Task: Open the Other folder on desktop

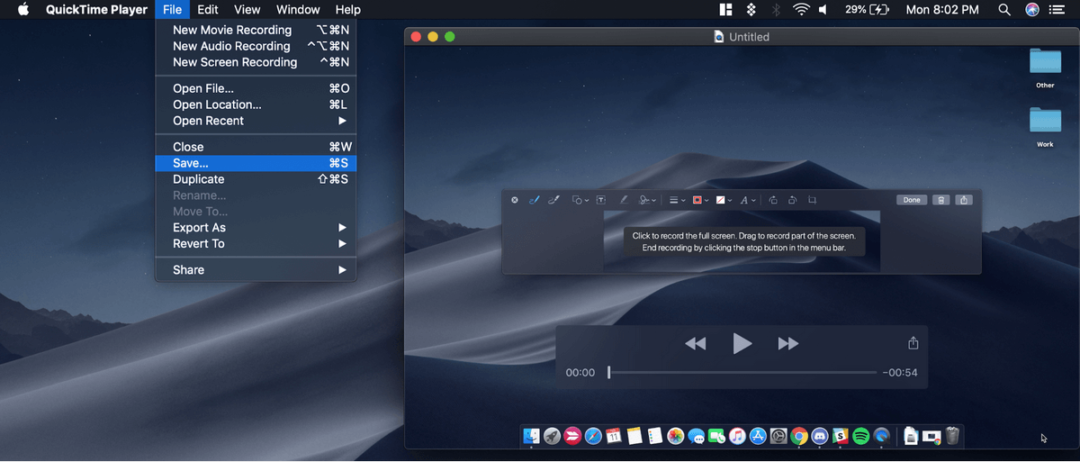Action: pyautogui.click(x=1045, y=67)
